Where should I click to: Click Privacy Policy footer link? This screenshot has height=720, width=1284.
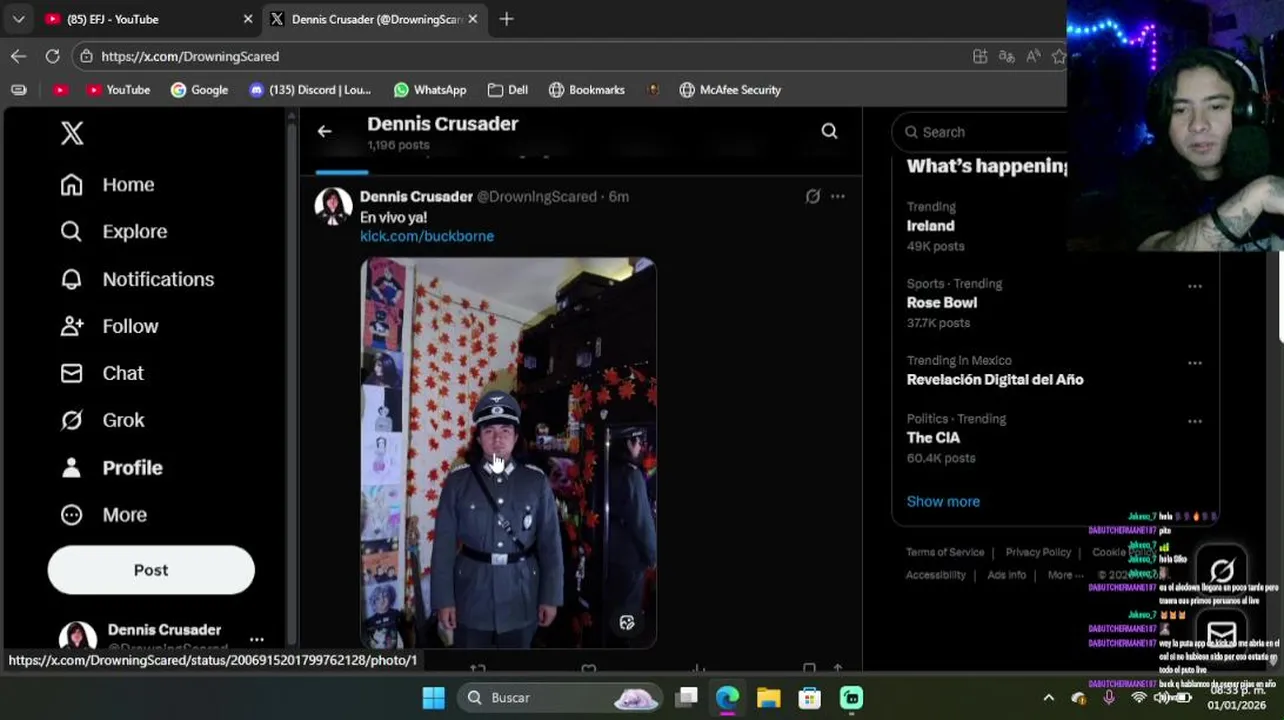pos(1038,552)
